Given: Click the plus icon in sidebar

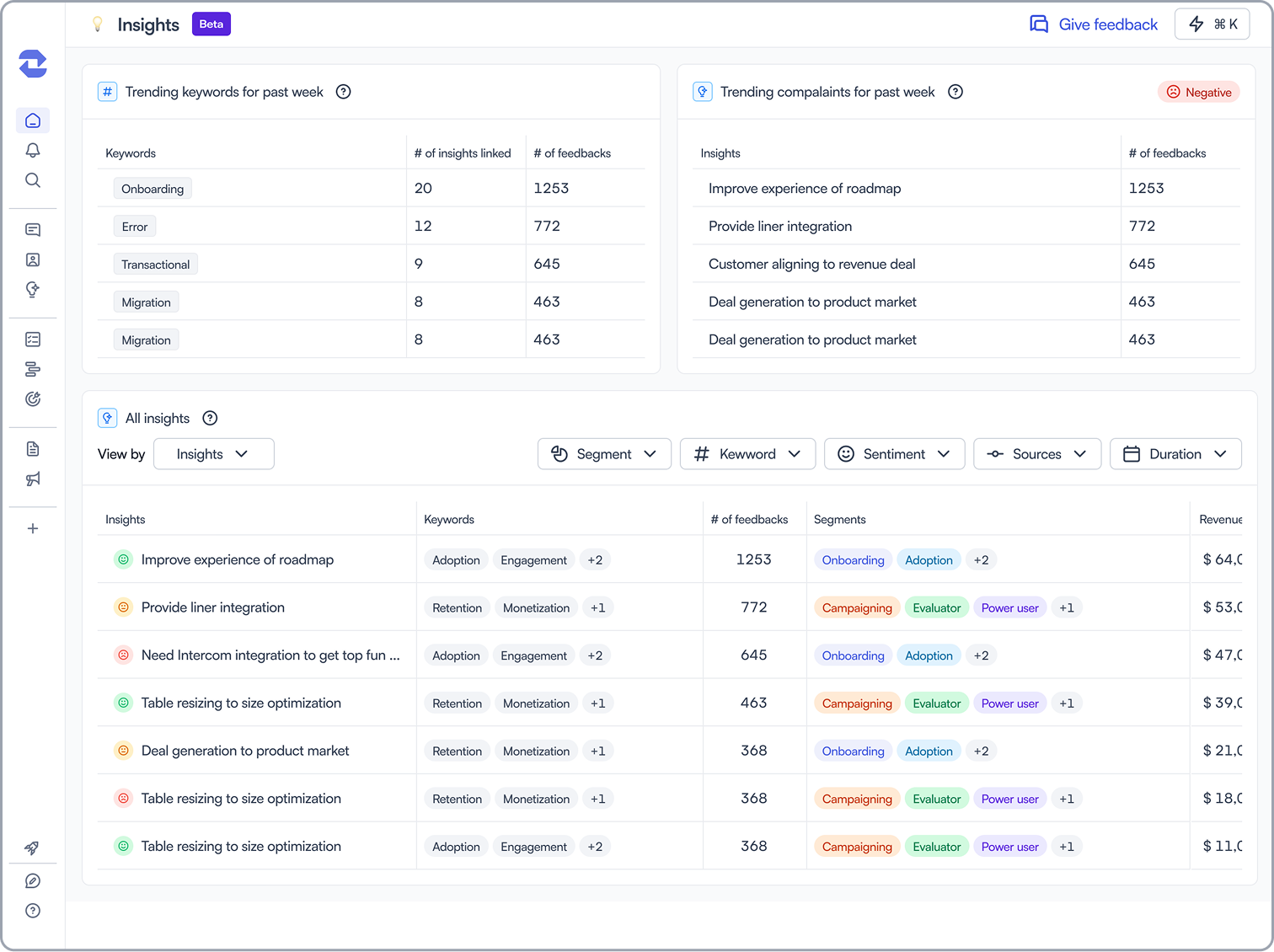Looking at the screenshot, I should click(33, 528).
